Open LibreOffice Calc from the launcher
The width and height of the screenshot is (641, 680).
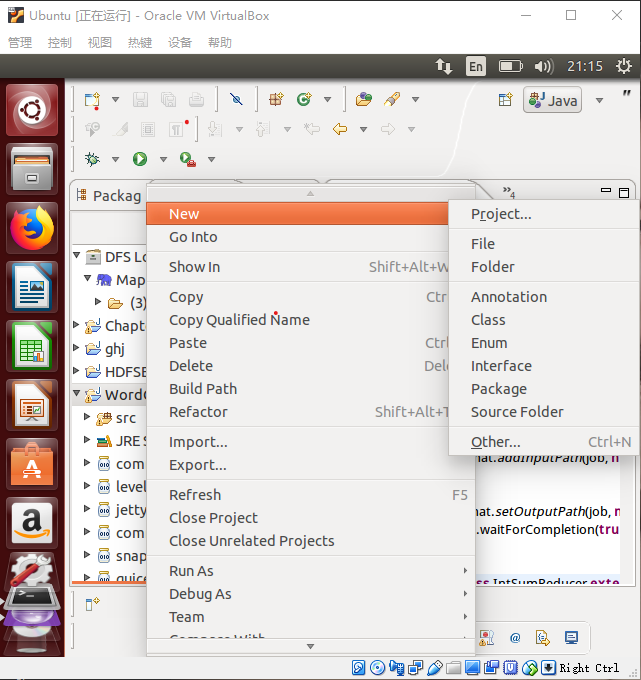(32, 346)
